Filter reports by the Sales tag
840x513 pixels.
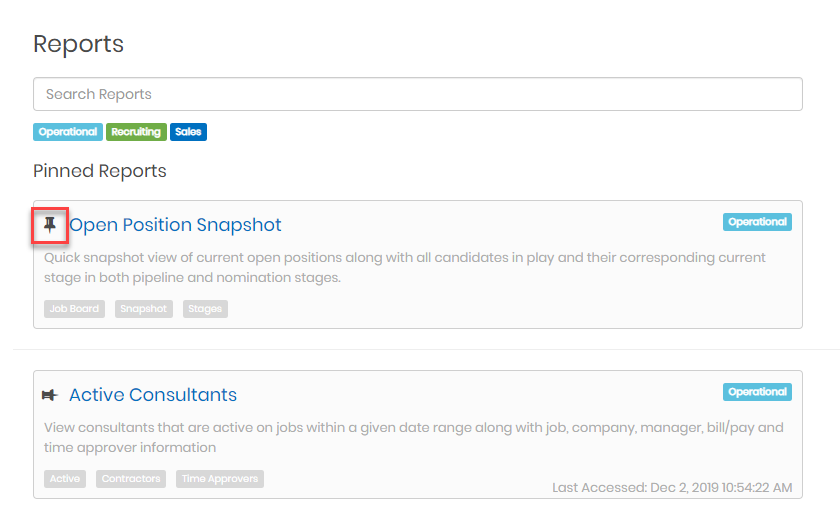tap(188, 132)
